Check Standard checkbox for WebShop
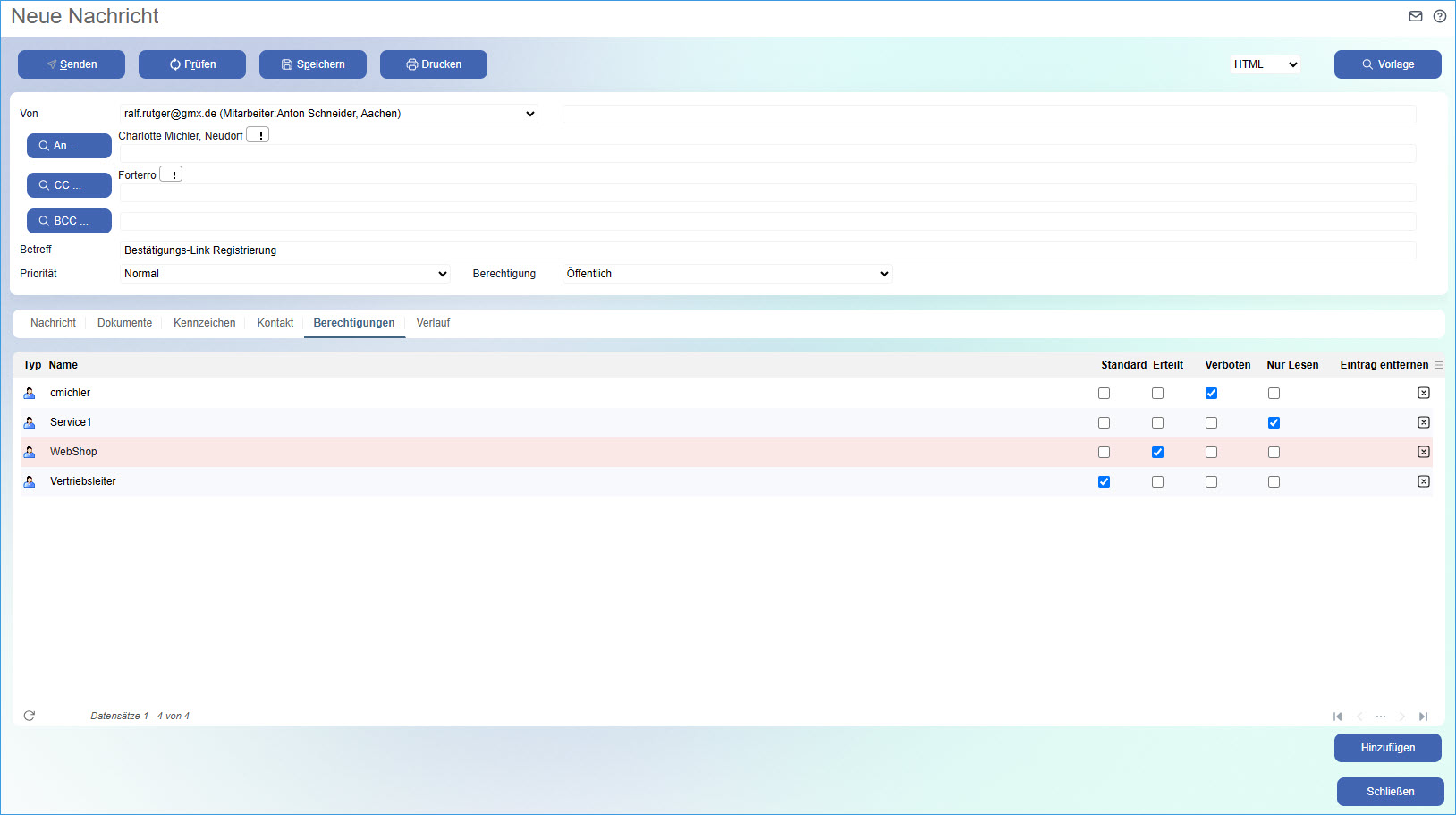This screenshot has height=815, width=1456. pyautogui.click(x=1104, y=452)
